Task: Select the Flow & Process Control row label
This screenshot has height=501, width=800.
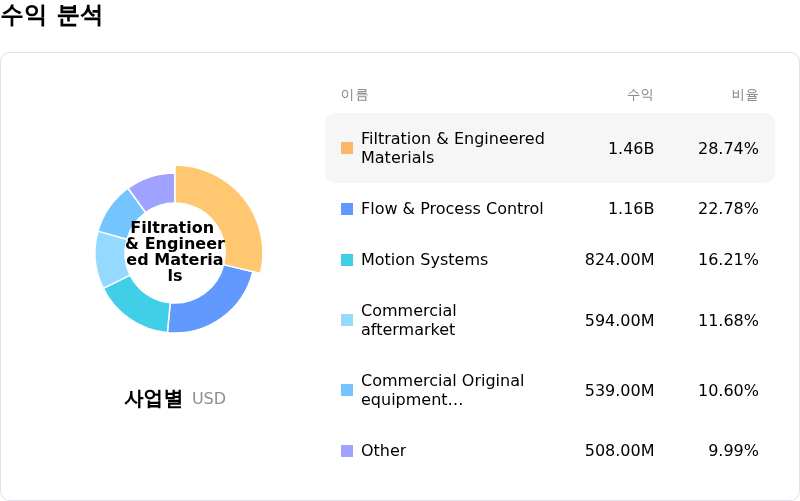Action: click(451, 209)
